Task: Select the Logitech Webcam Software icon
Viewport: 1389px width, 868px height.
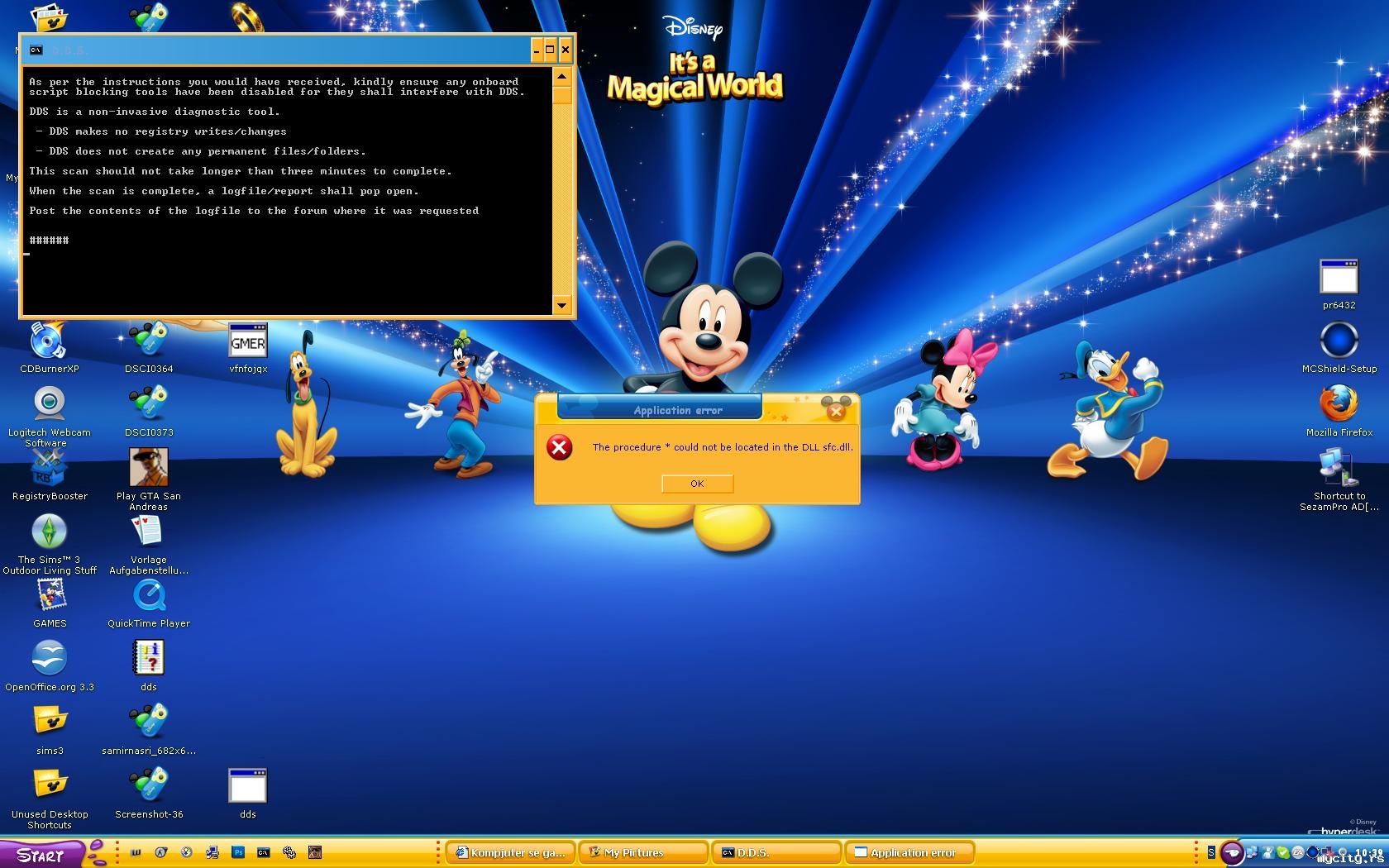Action: [x=50, y=417]
